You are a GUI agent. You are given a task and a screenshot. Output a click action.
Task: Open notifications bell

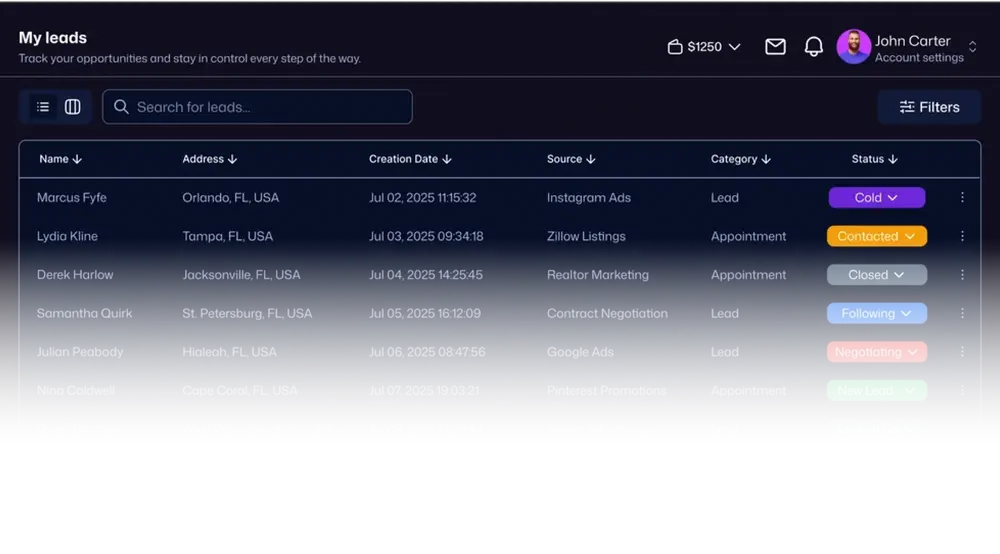coord(813,47)
